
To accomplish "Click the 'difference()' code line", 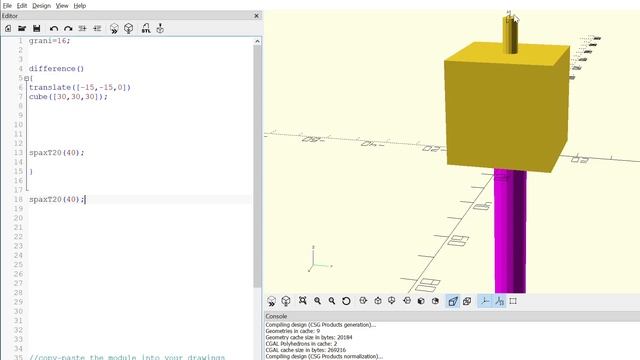I will [56, 69].
